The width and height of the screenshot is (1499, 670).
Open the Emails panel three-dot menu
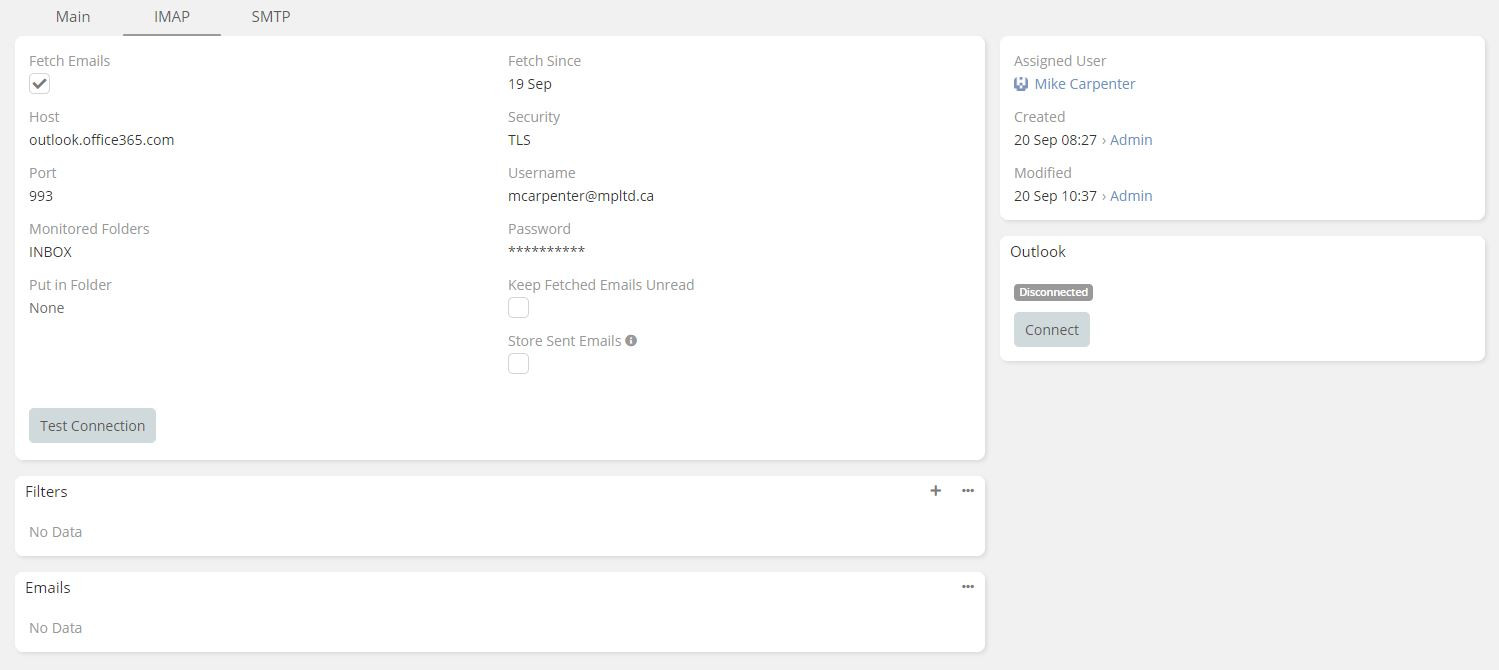[x=967, y=587]
